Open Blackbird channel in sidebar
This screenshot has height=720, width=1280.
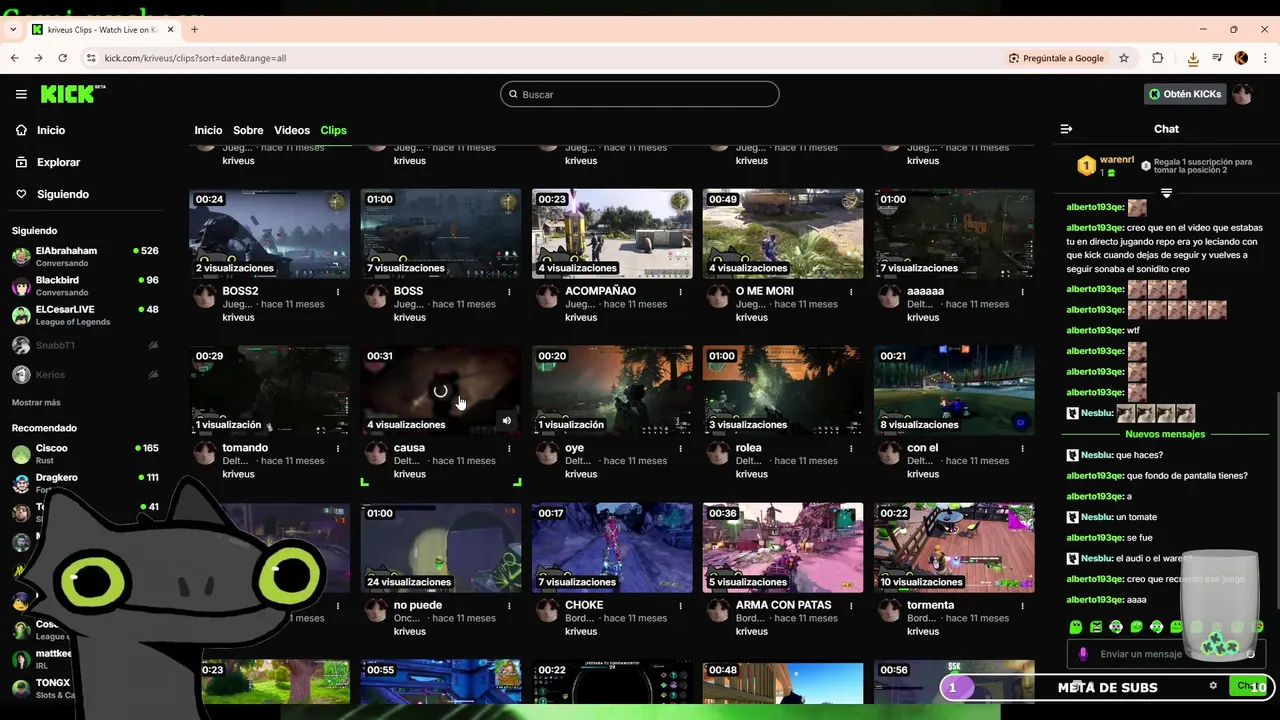(85, 286)
